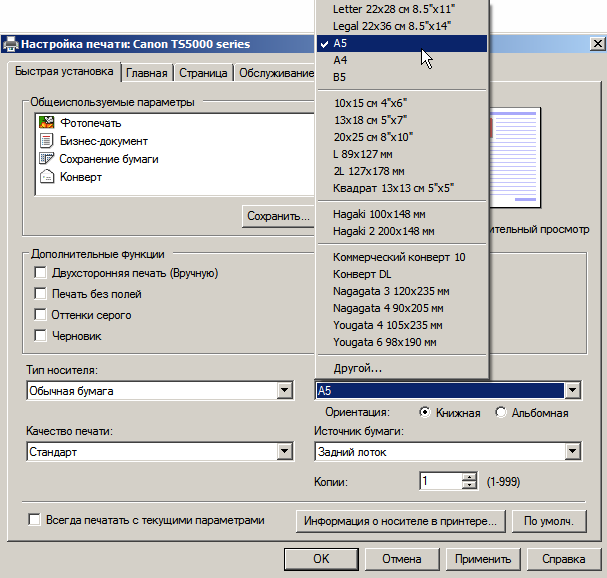Screen dimensions: 607x578
Task: Choose 13x18 см 5"x7" size
Action: 402,120
